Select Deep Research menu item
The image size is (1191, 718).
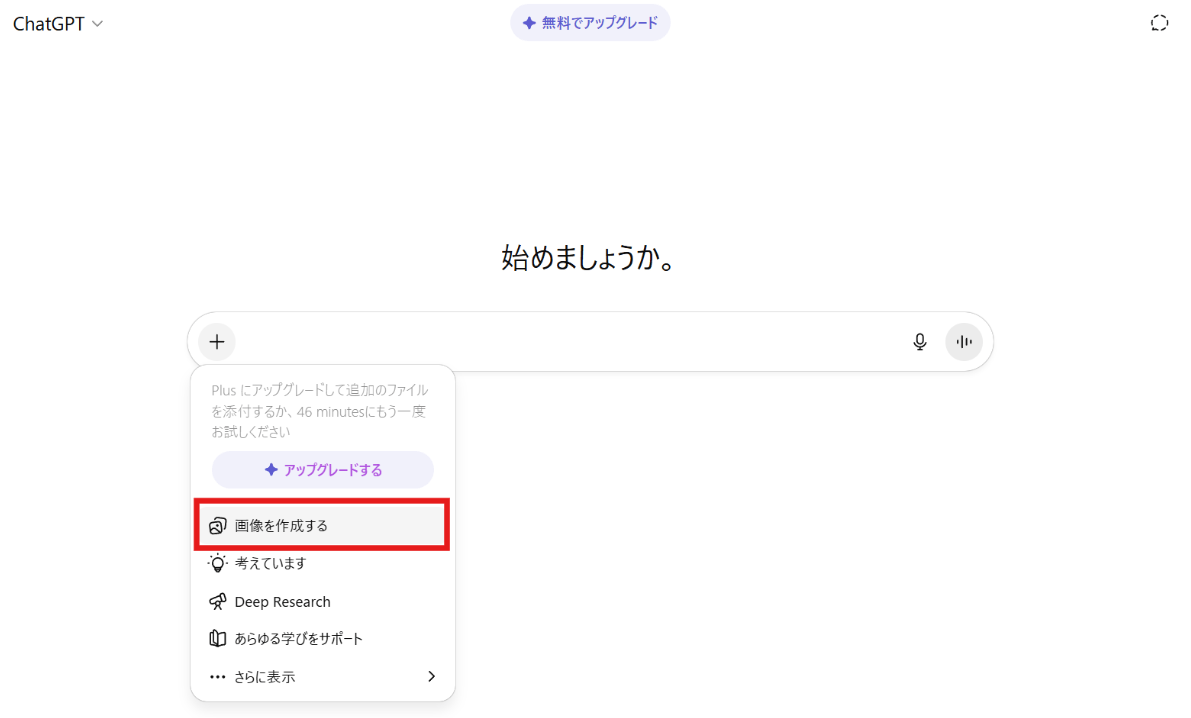coord(322,601)
